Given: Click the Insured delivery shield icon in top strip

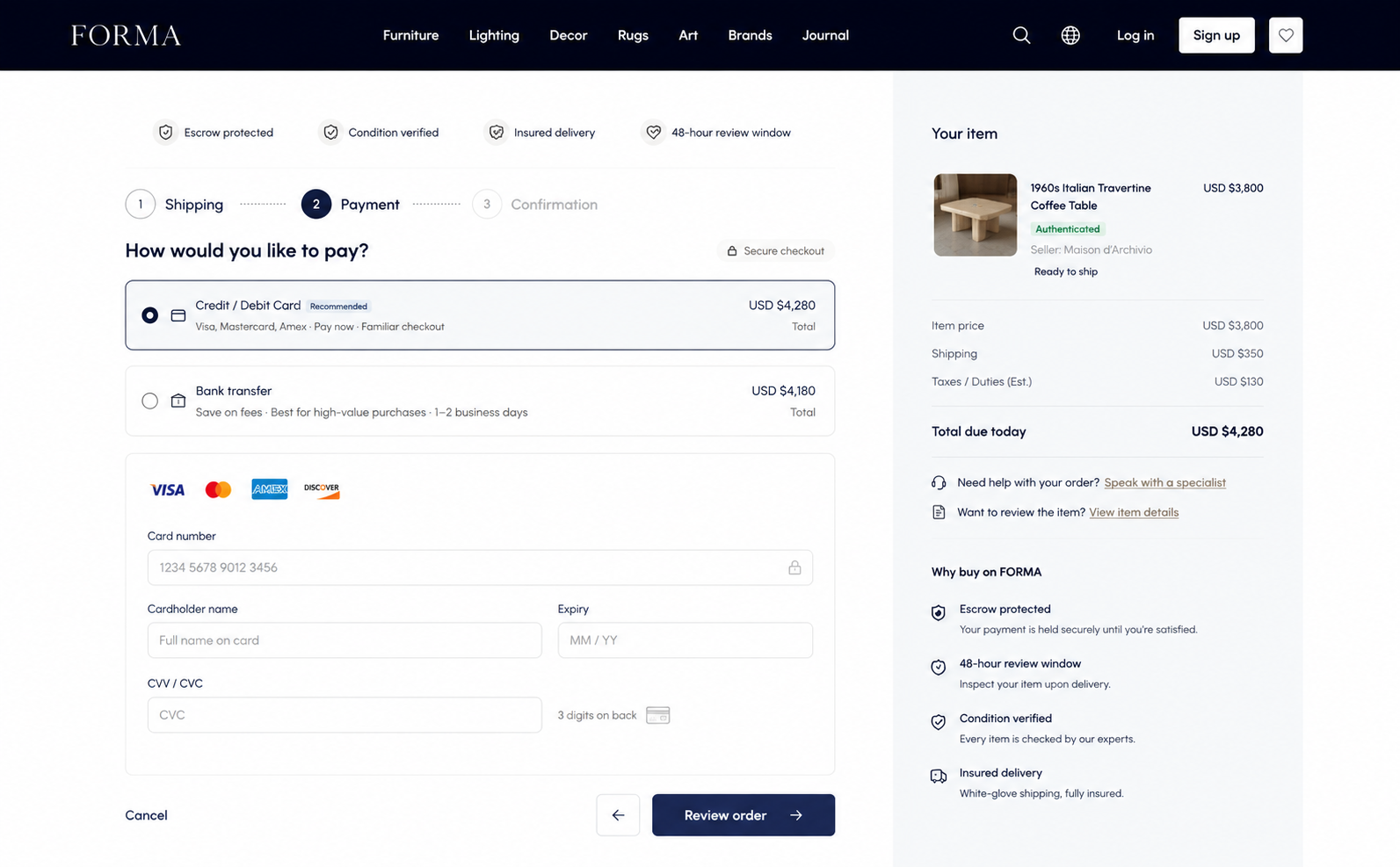Looking at the screenshot, I should [x=497, y=133].
